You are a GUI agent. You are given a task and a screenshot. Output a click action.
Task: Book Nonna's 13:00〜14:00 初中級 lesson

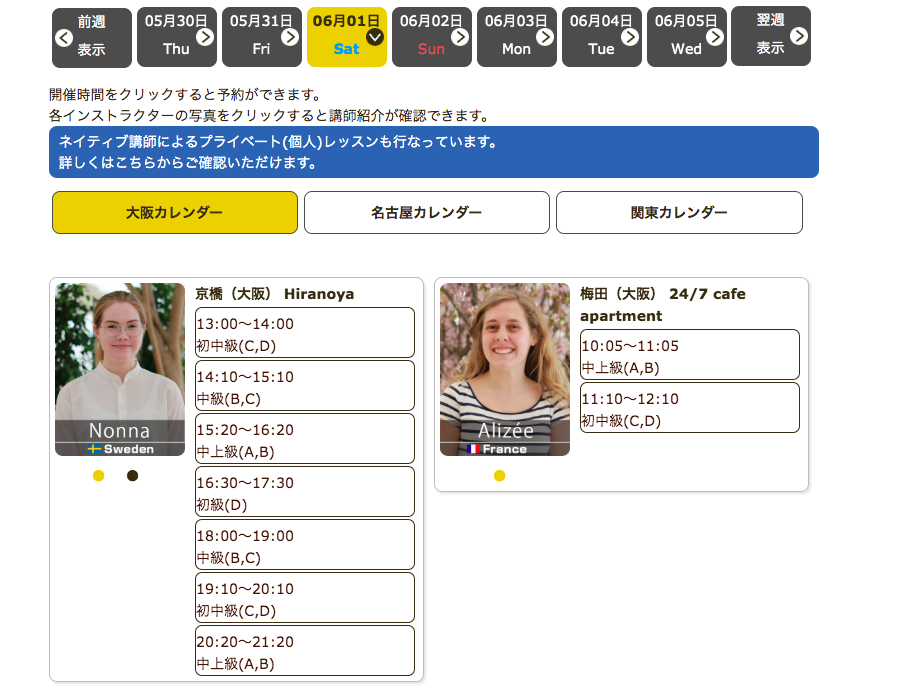pos(305,333)
